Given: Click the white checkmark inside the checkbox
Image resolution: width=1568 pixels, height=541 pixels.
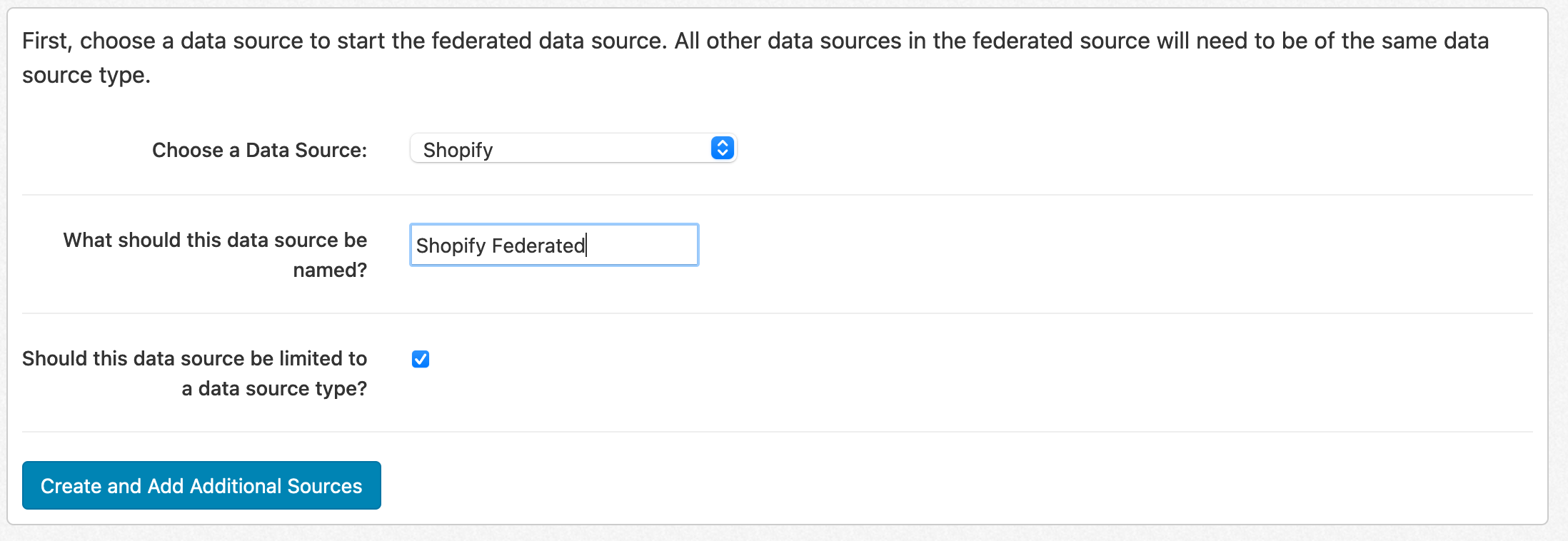Looking at the screenshot, I should coord(421,359).
